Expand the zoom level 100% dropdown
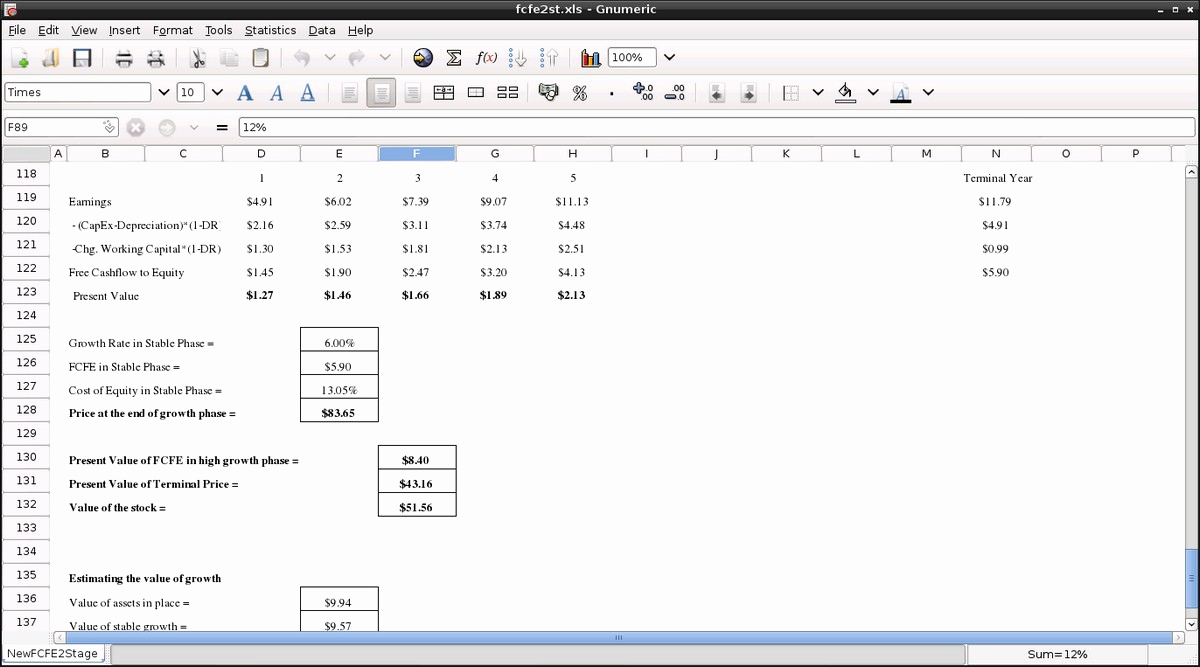 (669, 58)
